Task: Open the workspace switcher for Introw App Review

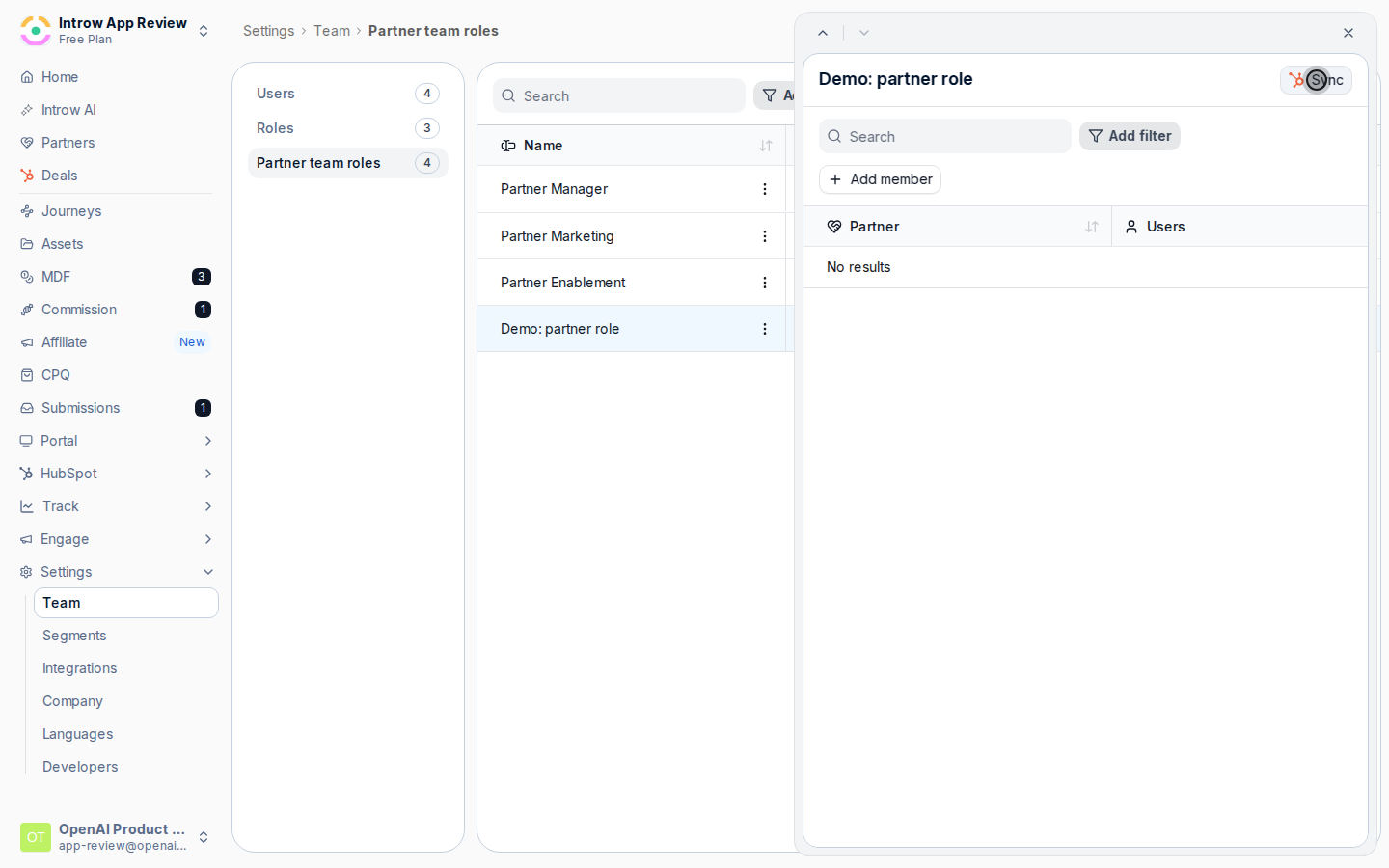Action: pos(204,31)
